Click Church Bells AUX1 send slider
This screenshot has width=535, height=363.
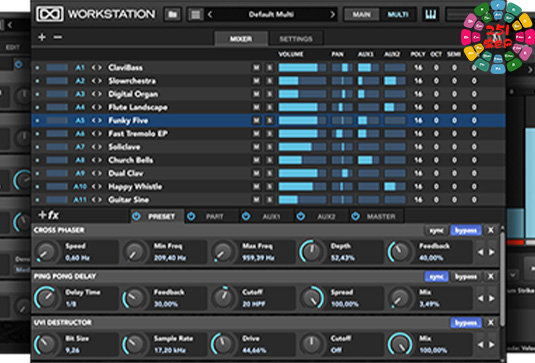click(368, 160)
